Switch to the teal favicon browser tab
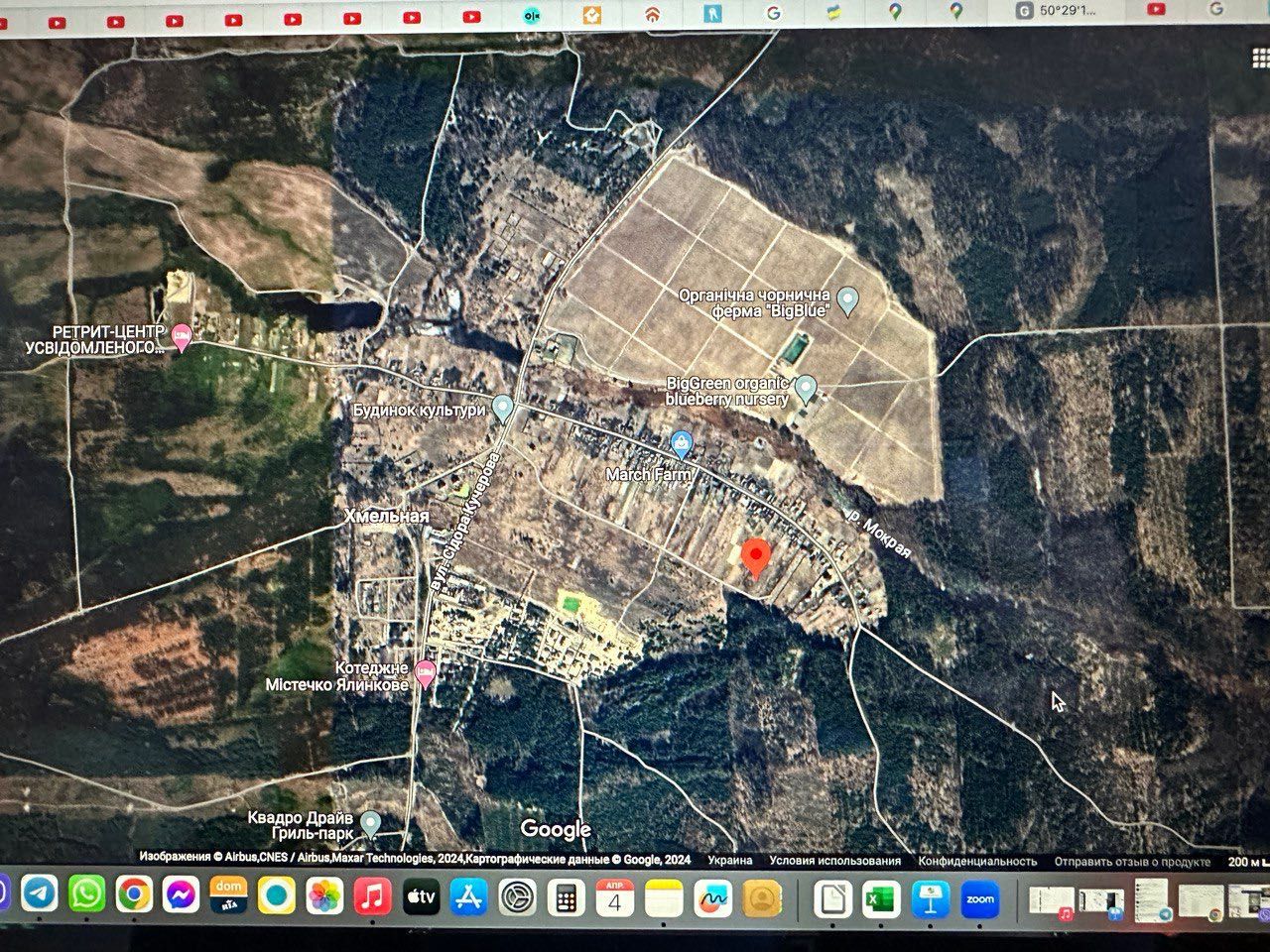This screenshot has height=952, width=1270. [712, 13]
